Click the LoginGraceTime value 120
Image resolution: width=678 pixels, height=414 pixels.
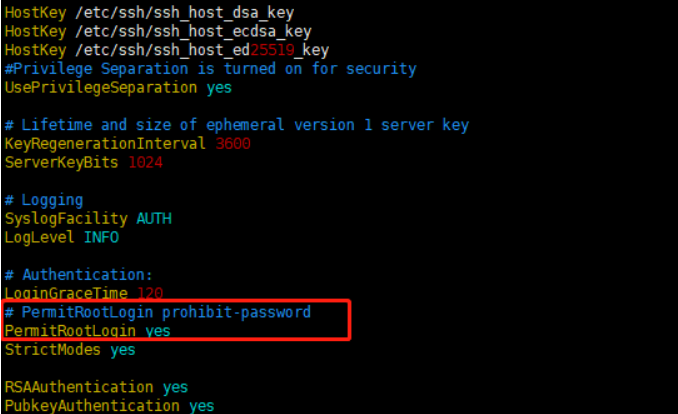149,293
